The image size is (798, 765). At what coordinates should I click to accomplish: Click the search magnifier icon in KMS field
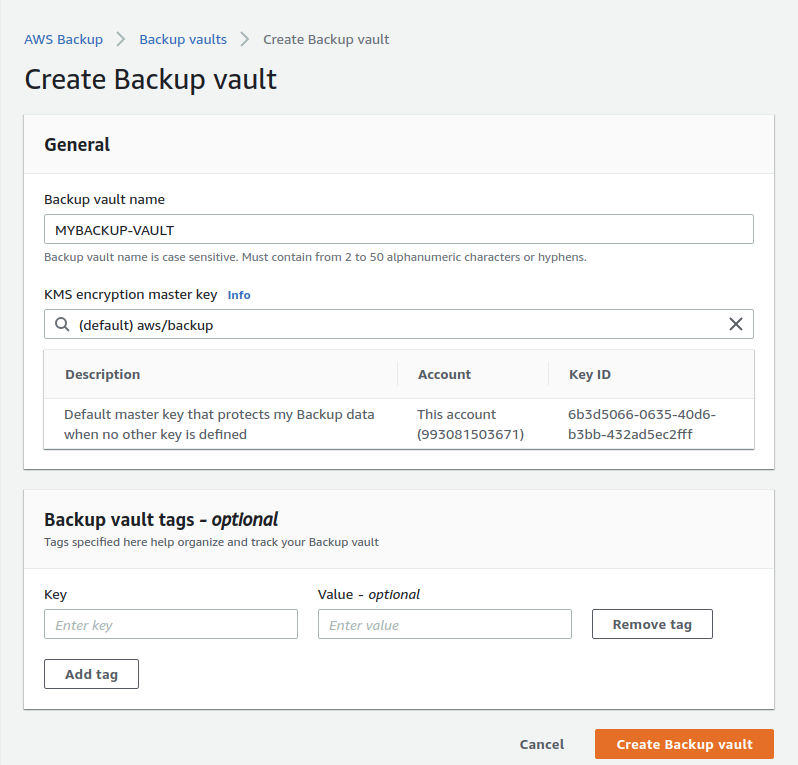pyautogui.click(x=62, y=325)
